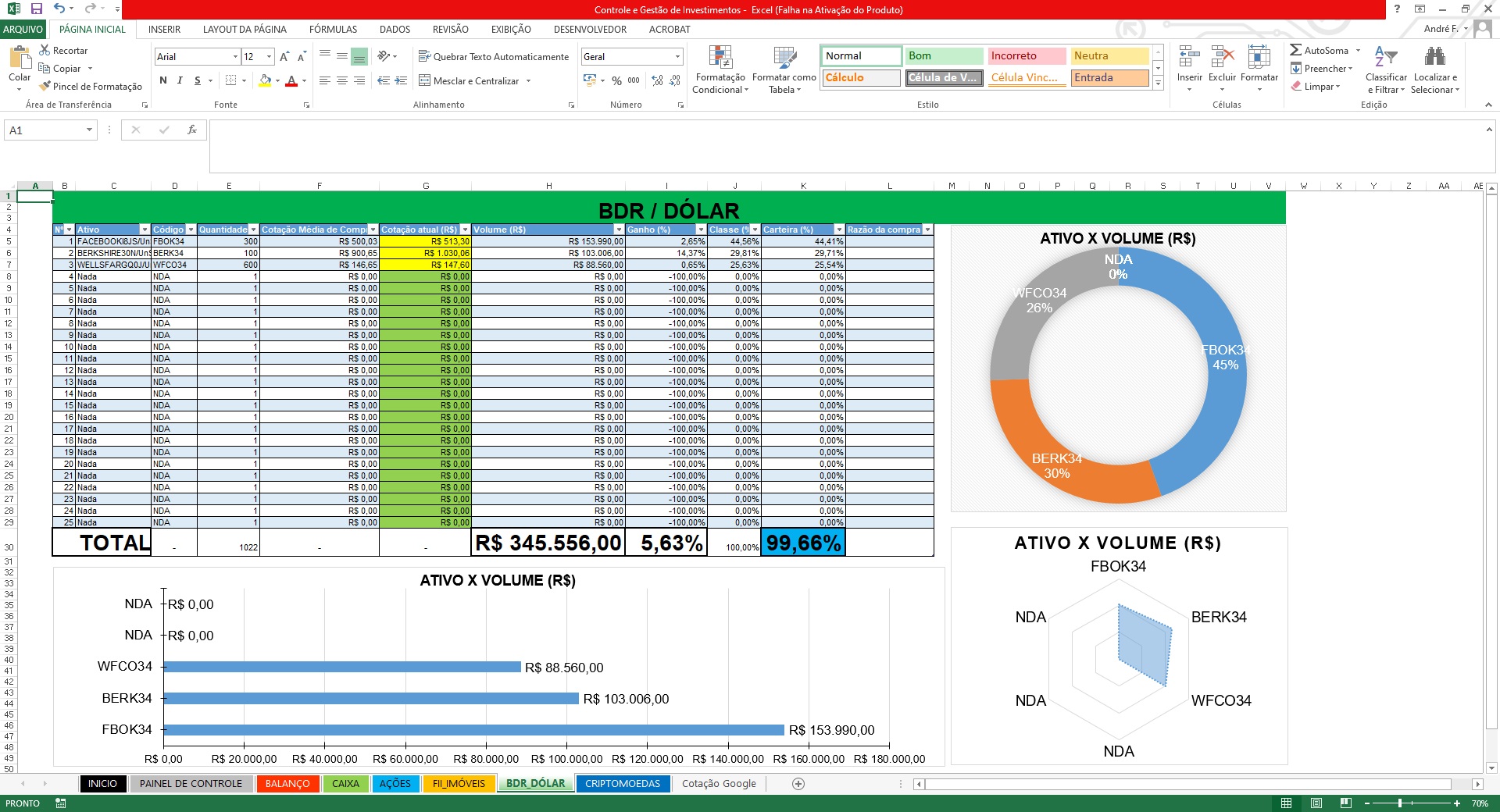Viewport: 1500px width, 812px height.
Task: Click the Help question mark icon
Action: point(1397,9)
